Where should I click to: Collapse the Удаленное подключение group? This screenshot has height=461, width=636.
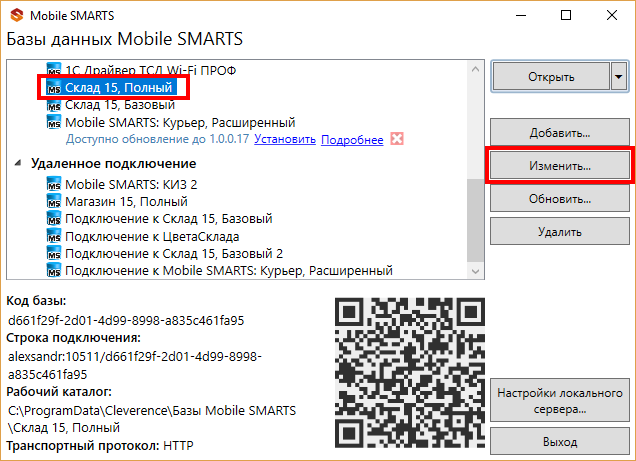point(18,163)
